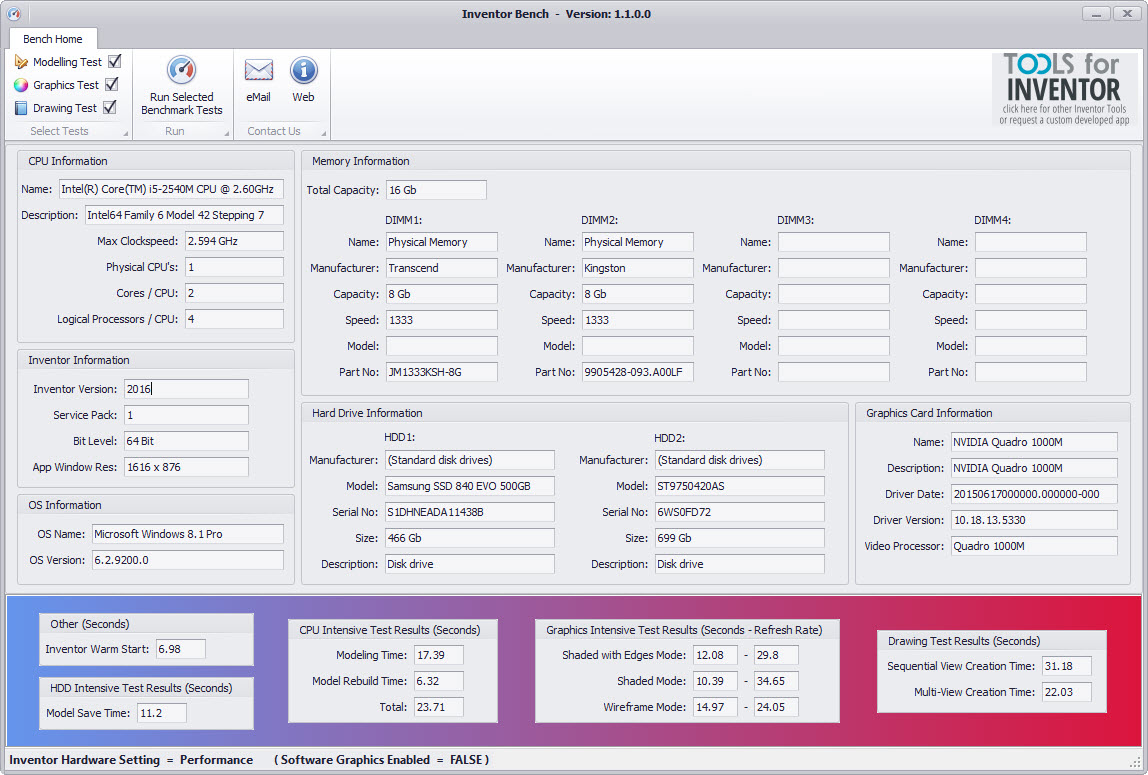This screenshot has height=775, width=1148.
Task: Open the eMail contact envelope icon
Action: point(258,70)
